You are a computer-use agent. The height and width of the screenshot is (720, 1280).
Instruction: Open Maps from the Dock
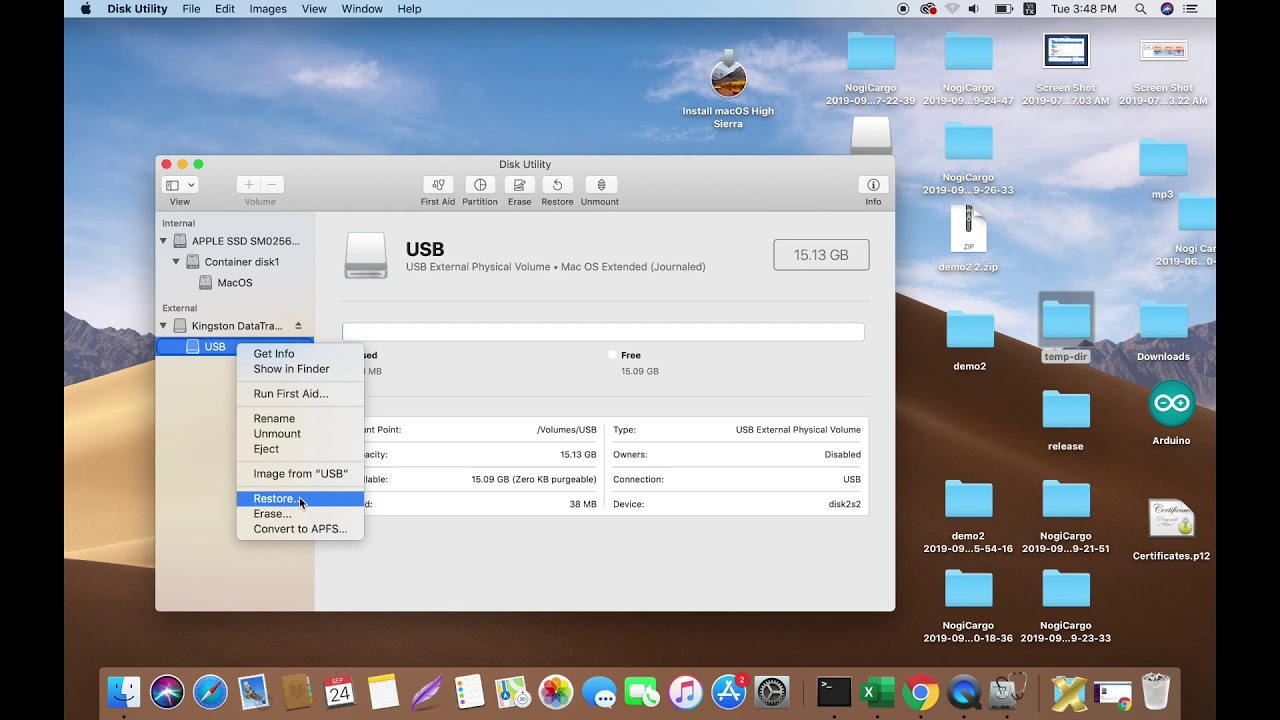click(512, 692)
